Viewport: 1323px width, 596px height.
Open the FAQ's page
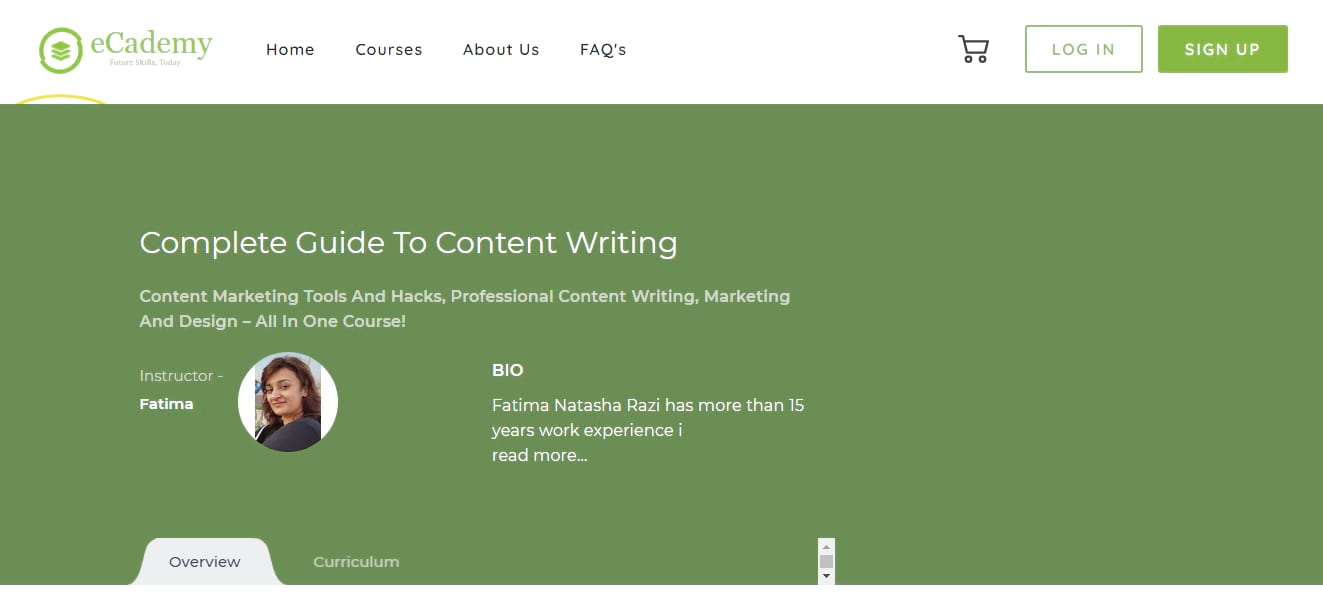pos(602,49)
